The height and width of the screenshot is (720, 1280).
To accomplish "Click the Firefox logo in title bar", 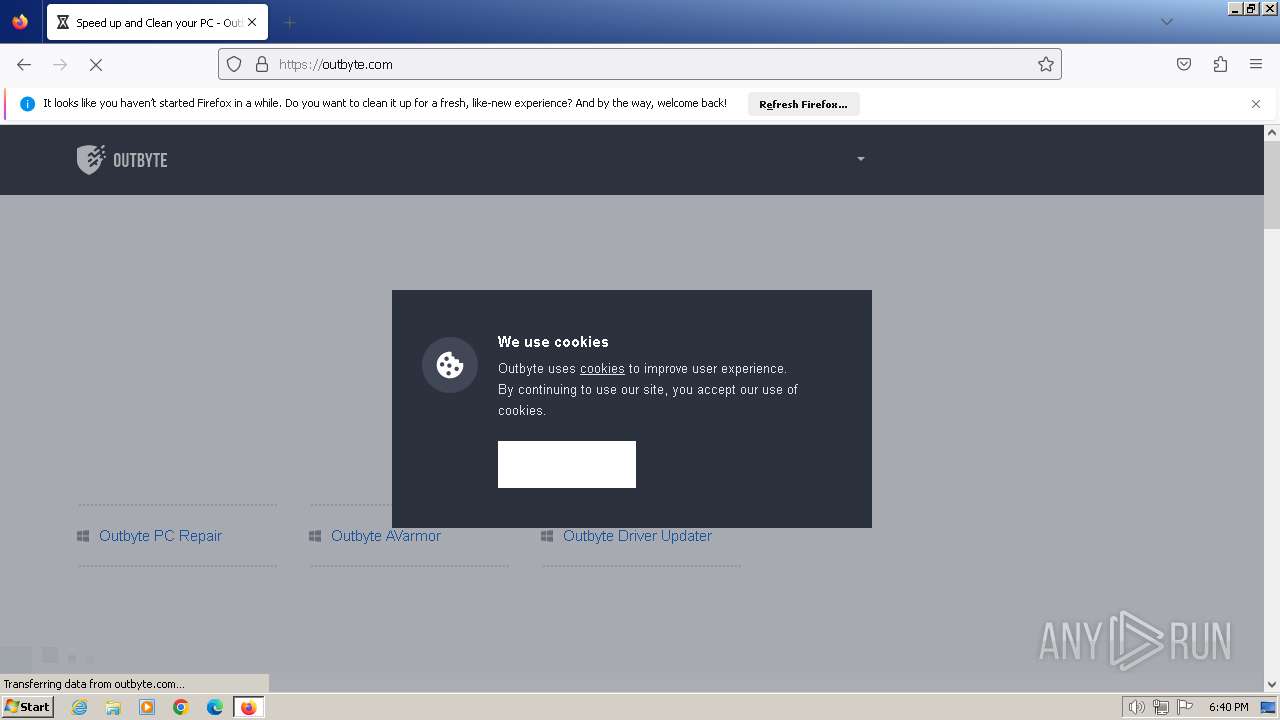I will [20, 22].
